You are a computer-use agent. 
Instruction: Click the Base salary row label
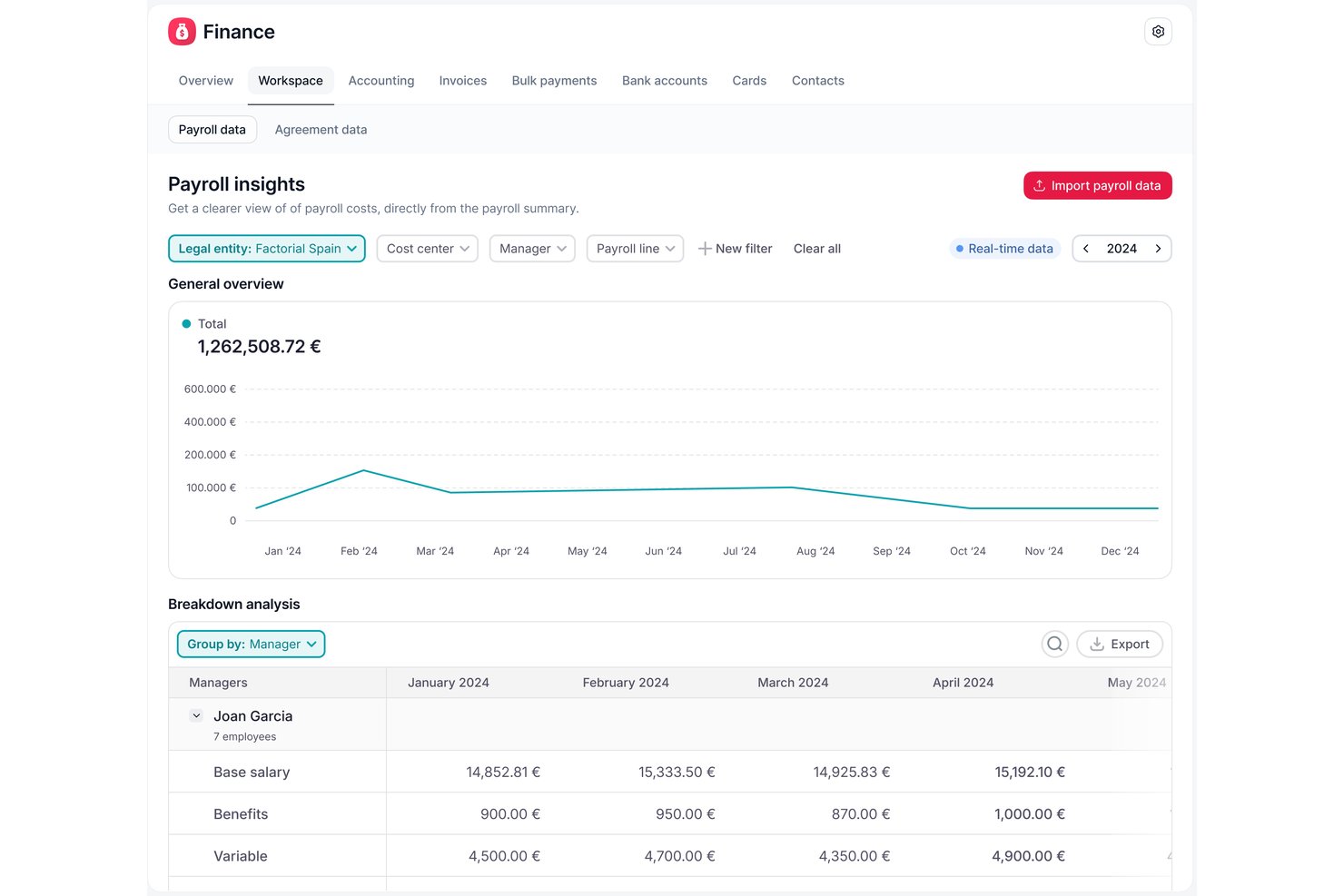(x=252, y=773)
